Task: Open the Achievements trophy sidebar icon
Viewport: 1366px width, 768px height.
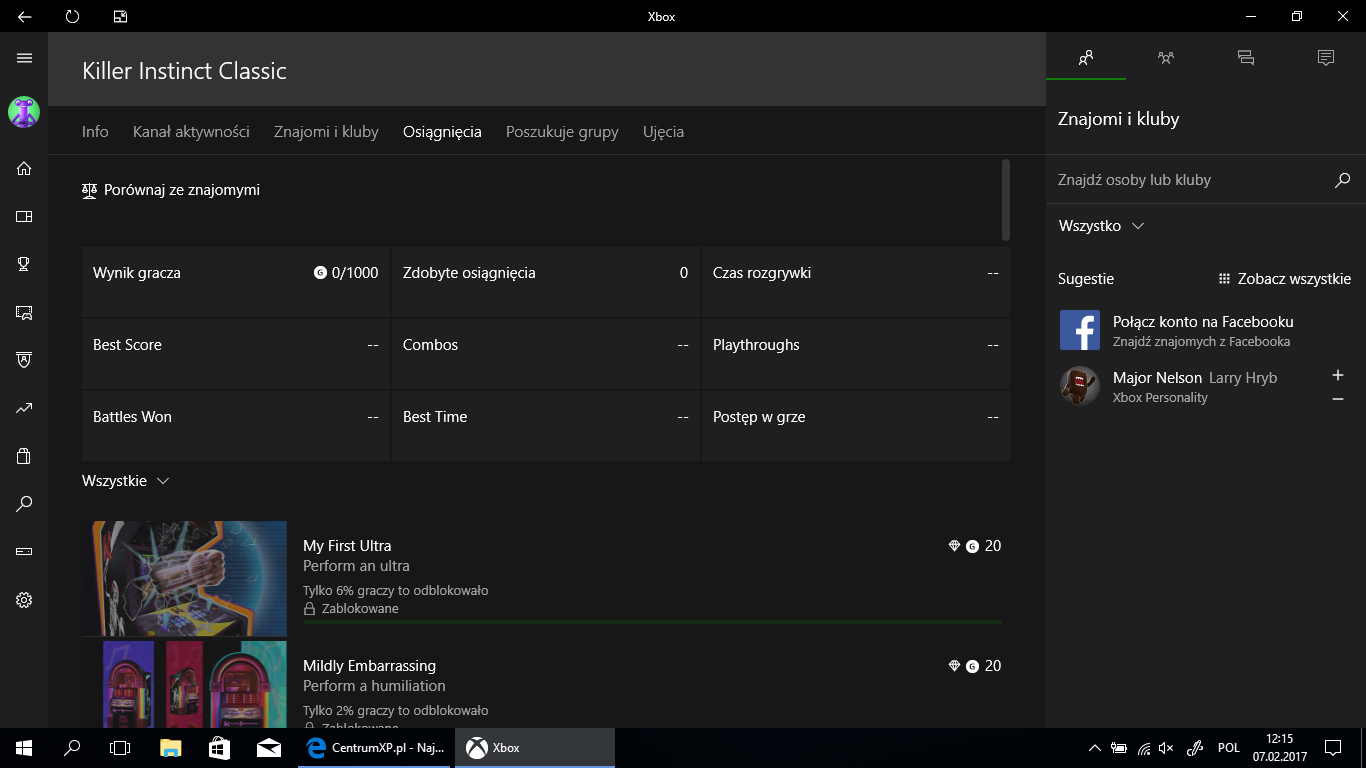Action: point(24,264)
